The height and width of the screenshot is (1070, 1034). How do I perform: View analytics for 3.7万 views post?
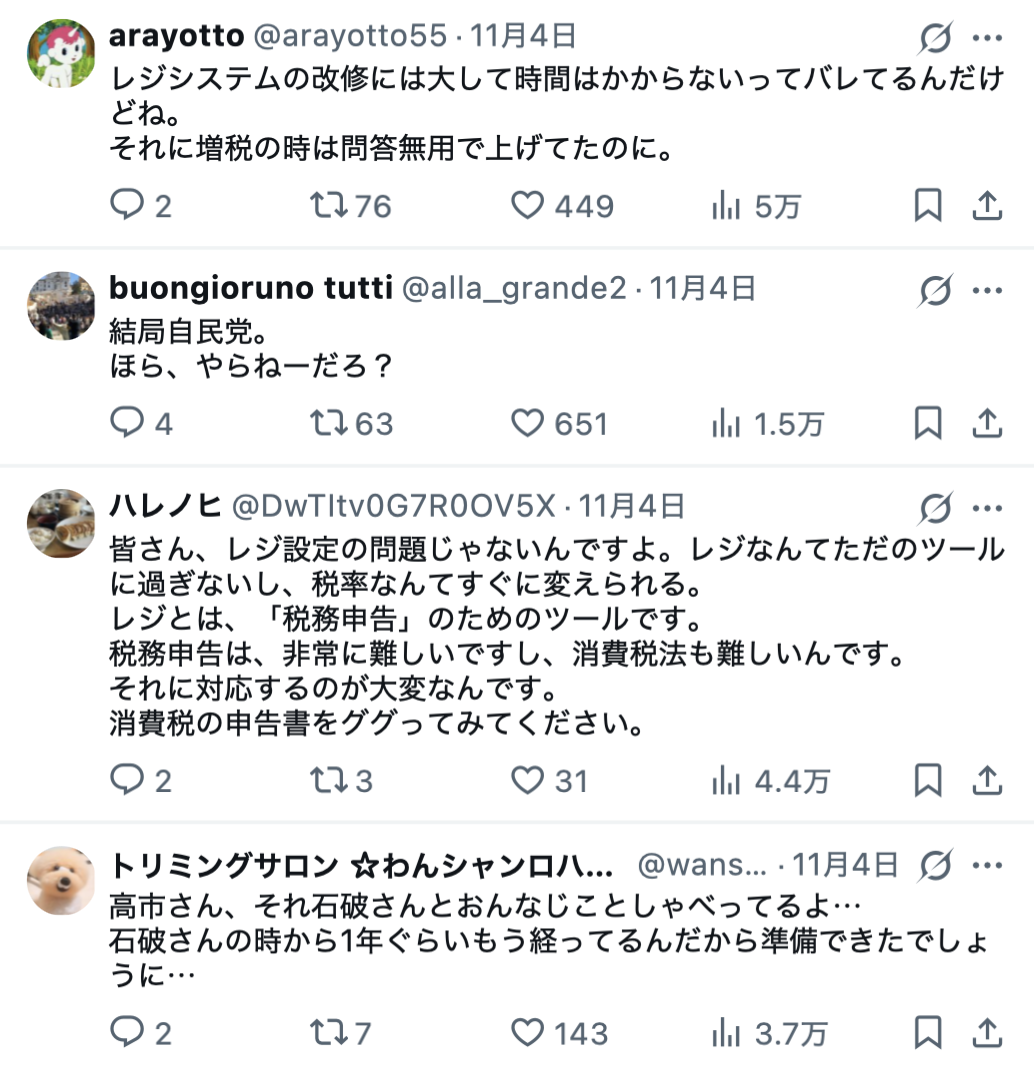[769, 1032]
